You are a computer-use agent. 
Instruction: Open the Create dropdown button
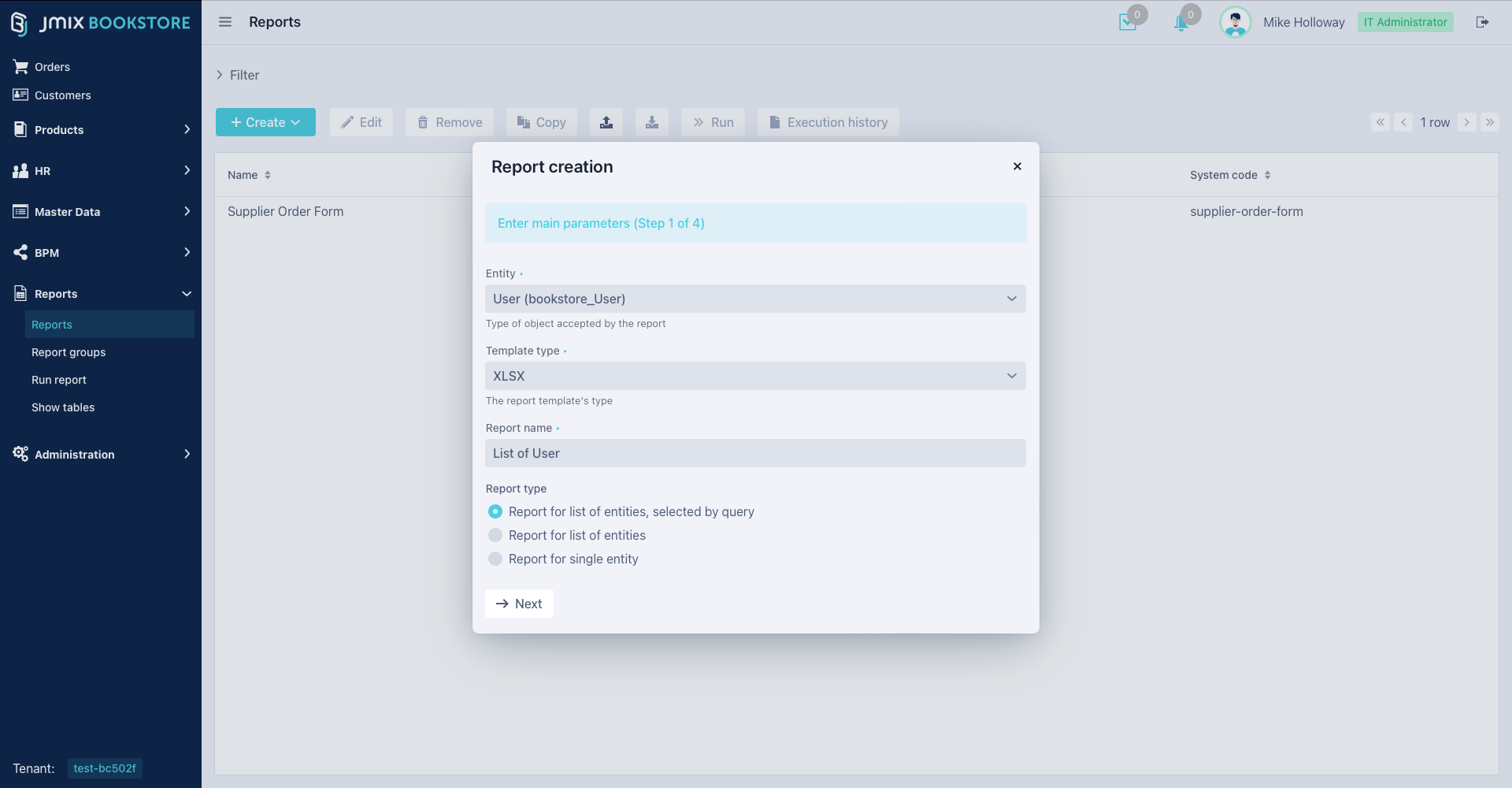tap(265, 122)
